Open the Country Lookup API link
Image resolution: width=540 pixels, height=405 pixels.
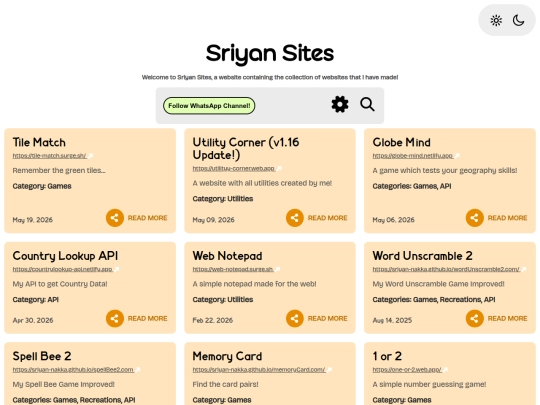coord(66,269)
